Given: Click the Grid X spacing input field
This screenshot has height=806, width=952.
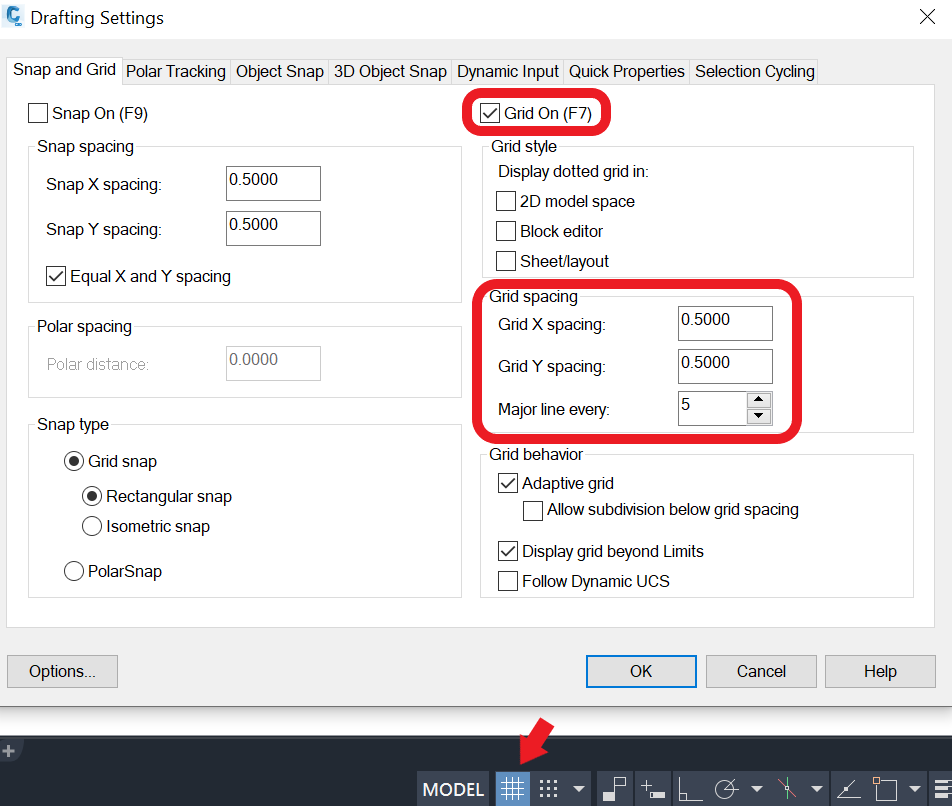Looking at the screenshot, I should tap(726, 323).
